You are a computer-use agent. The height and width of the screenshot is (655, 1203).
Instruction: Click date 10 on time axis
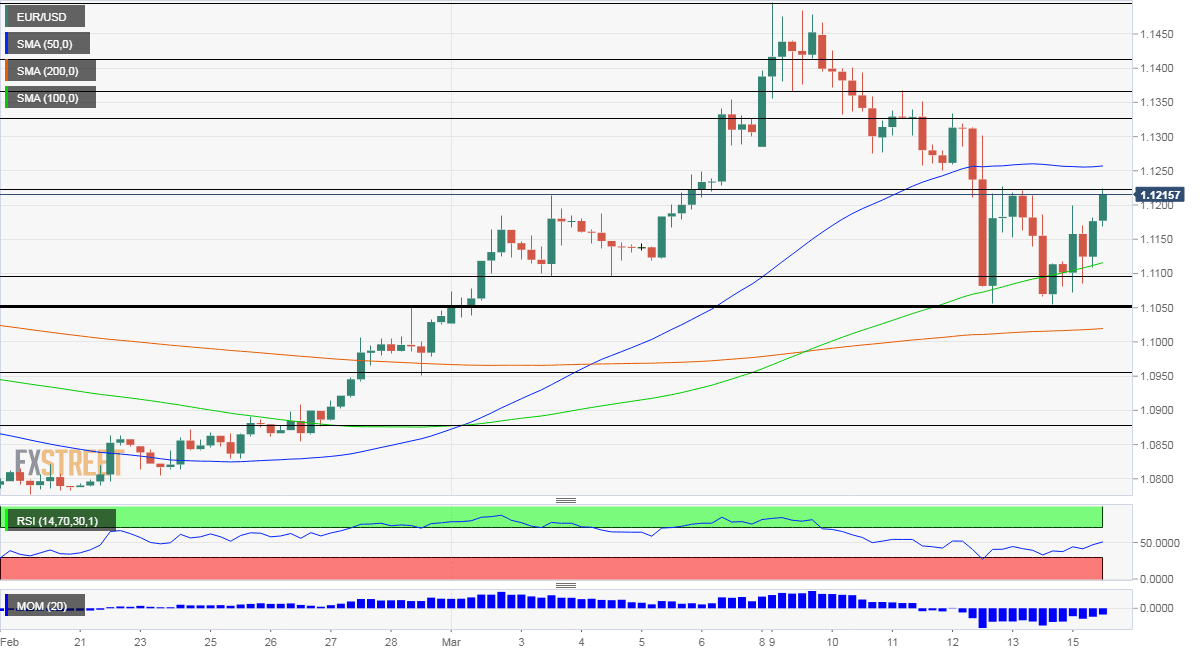point(832,640)
